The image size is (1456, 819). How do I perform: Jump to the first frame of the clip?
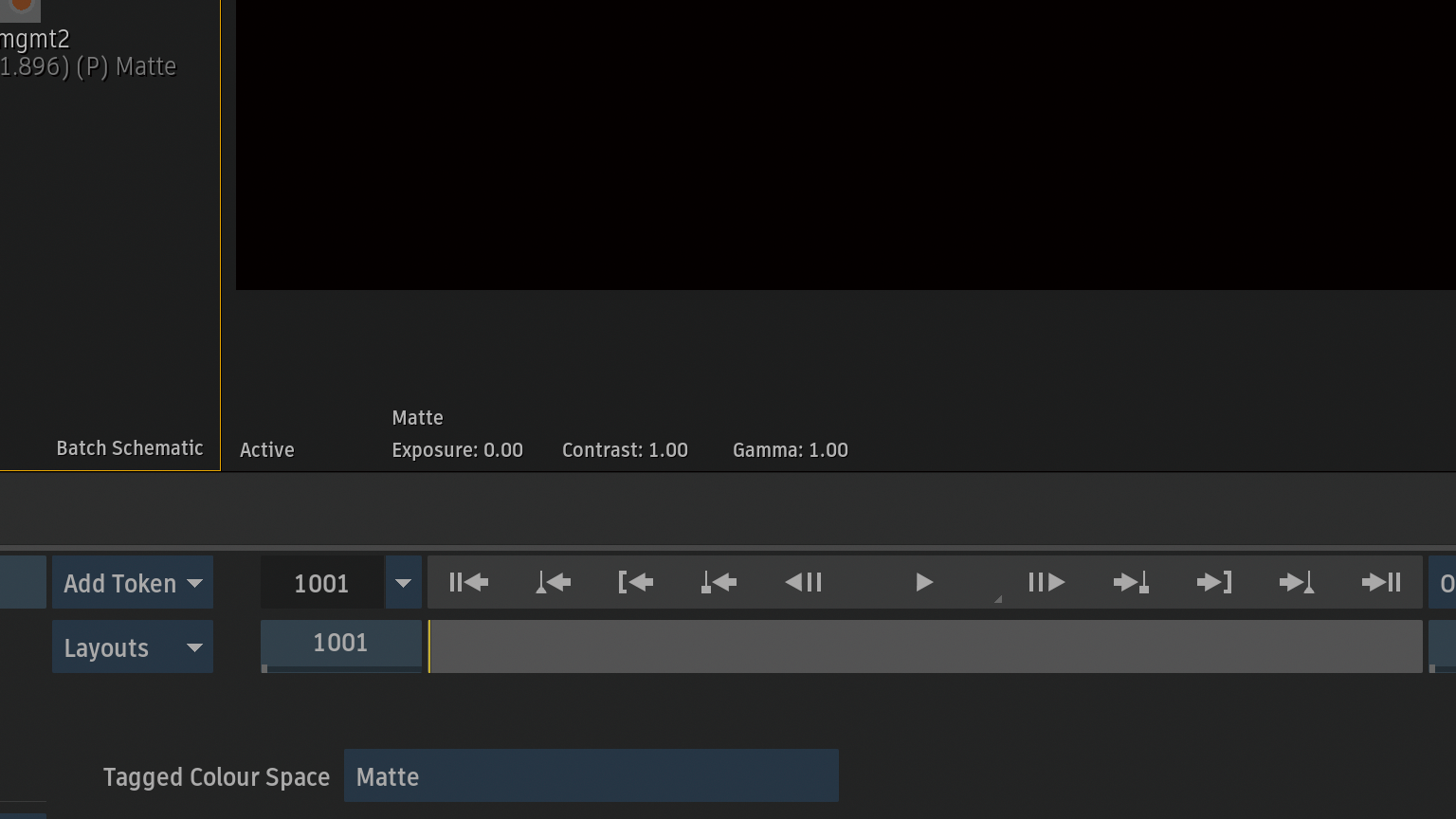[469, 582]
